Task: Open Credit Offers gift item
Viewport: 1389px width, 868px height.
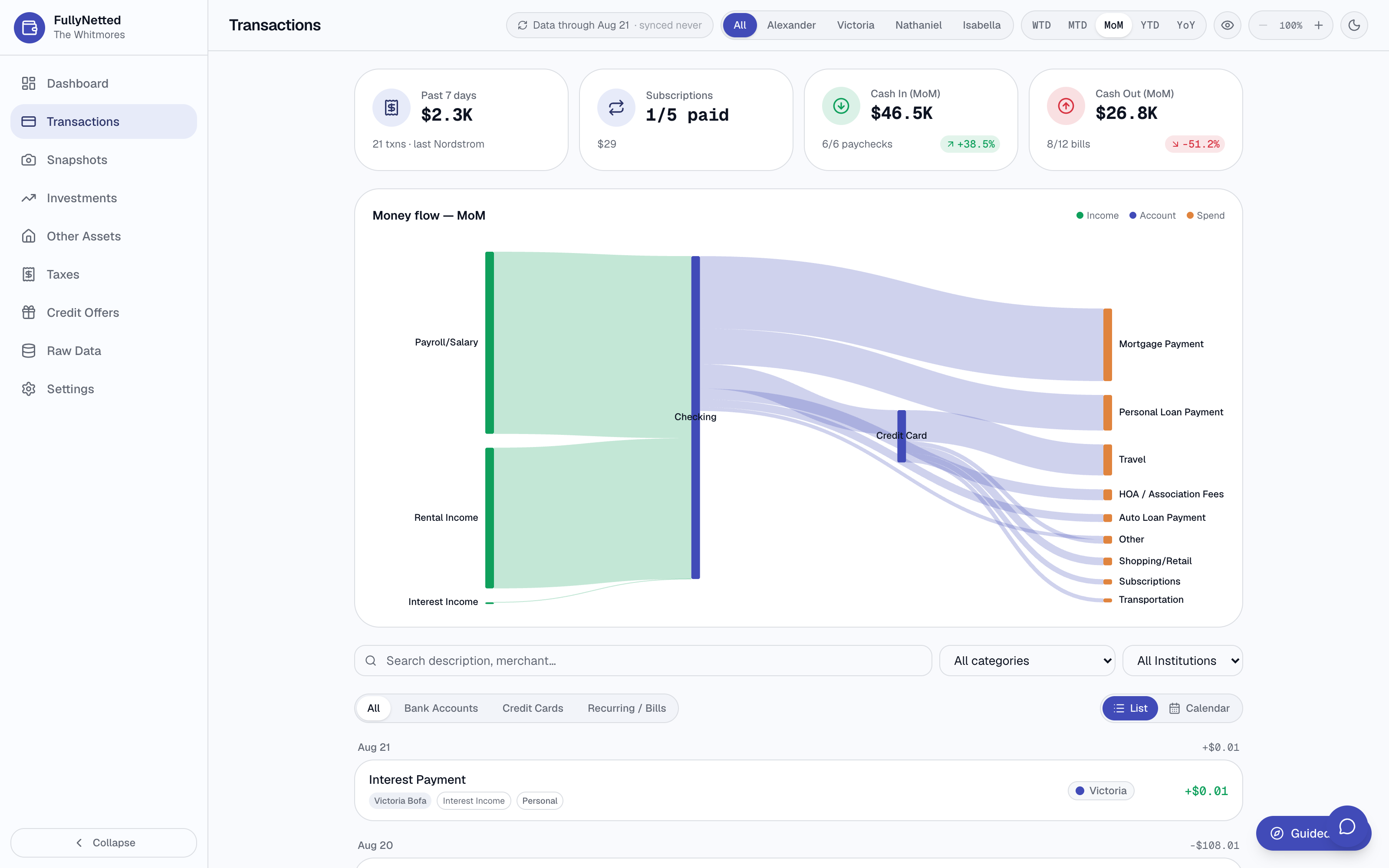Action: 103,313
